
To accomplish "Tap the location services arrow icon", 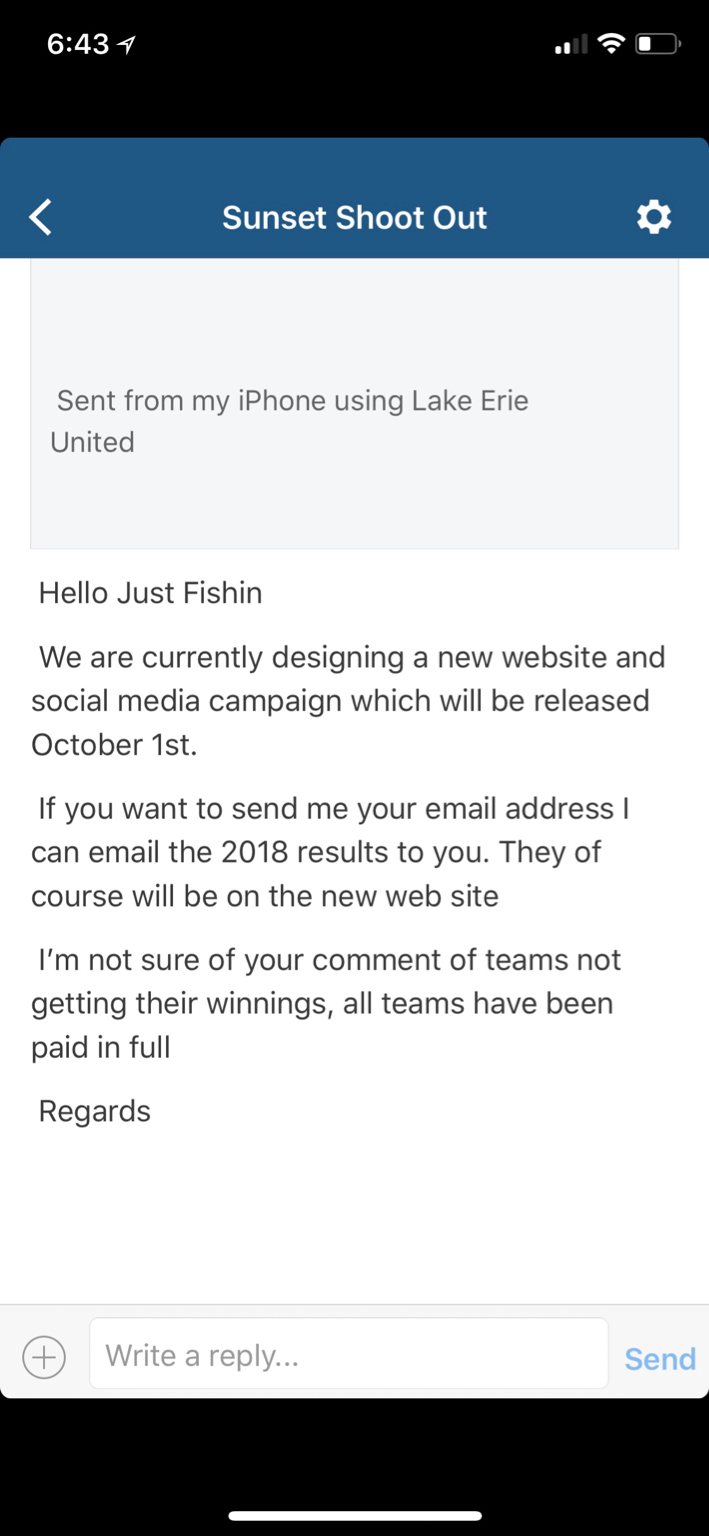I will pyautogui.click(x=126, y=44).
